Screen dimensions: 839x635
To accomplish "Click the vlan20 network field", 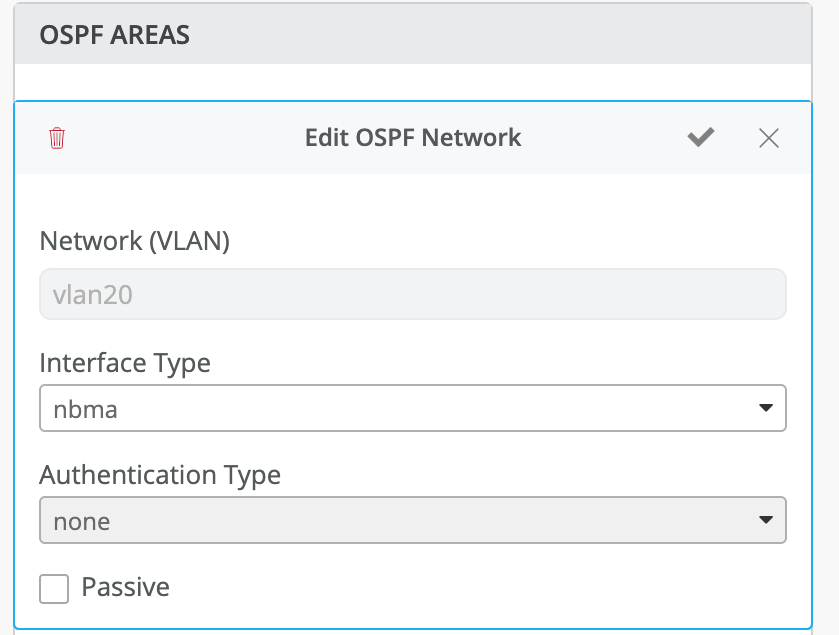I will [x=412, y=296].
